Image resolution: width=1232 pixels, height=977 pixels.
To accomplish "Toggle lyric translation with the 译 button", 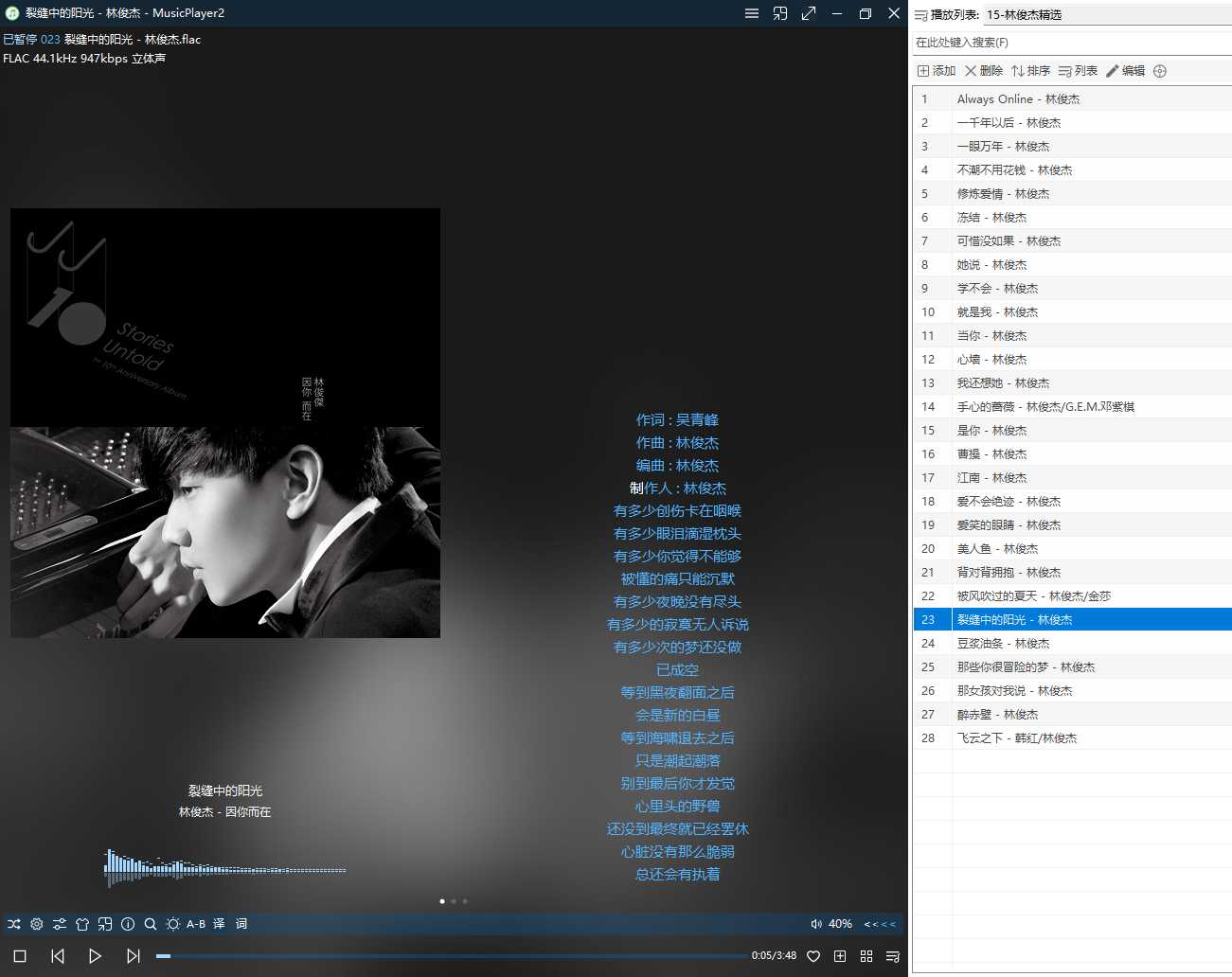I will click(218, 924).
